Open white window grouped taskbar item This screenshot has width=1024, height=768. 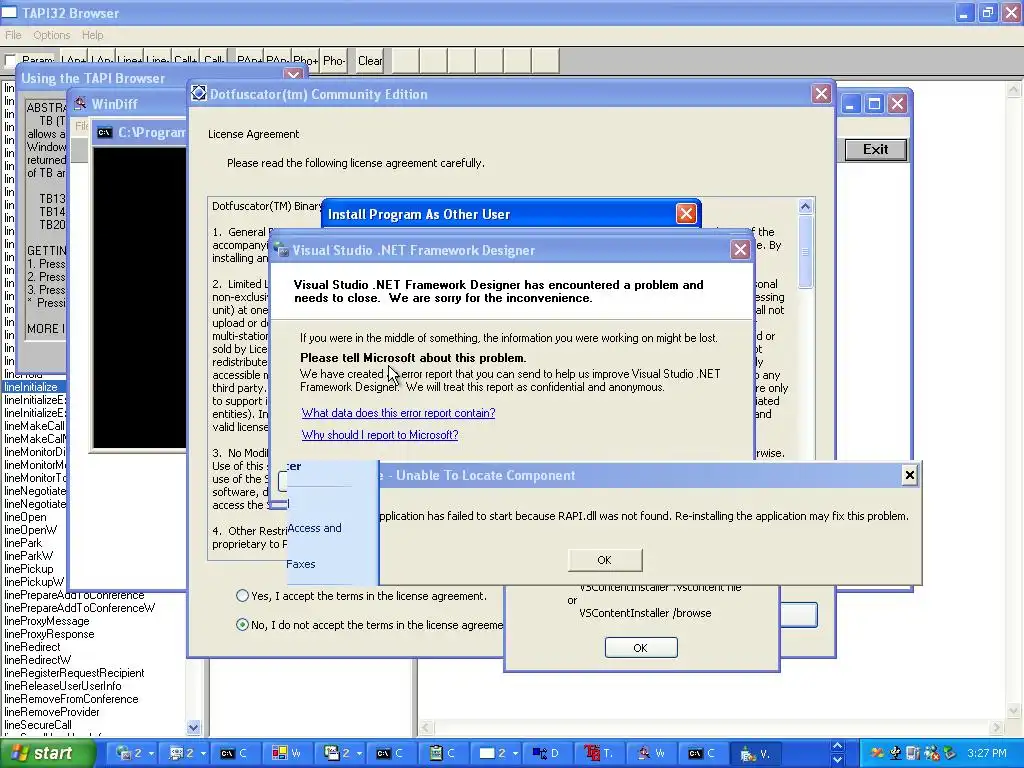coord(496,753)
